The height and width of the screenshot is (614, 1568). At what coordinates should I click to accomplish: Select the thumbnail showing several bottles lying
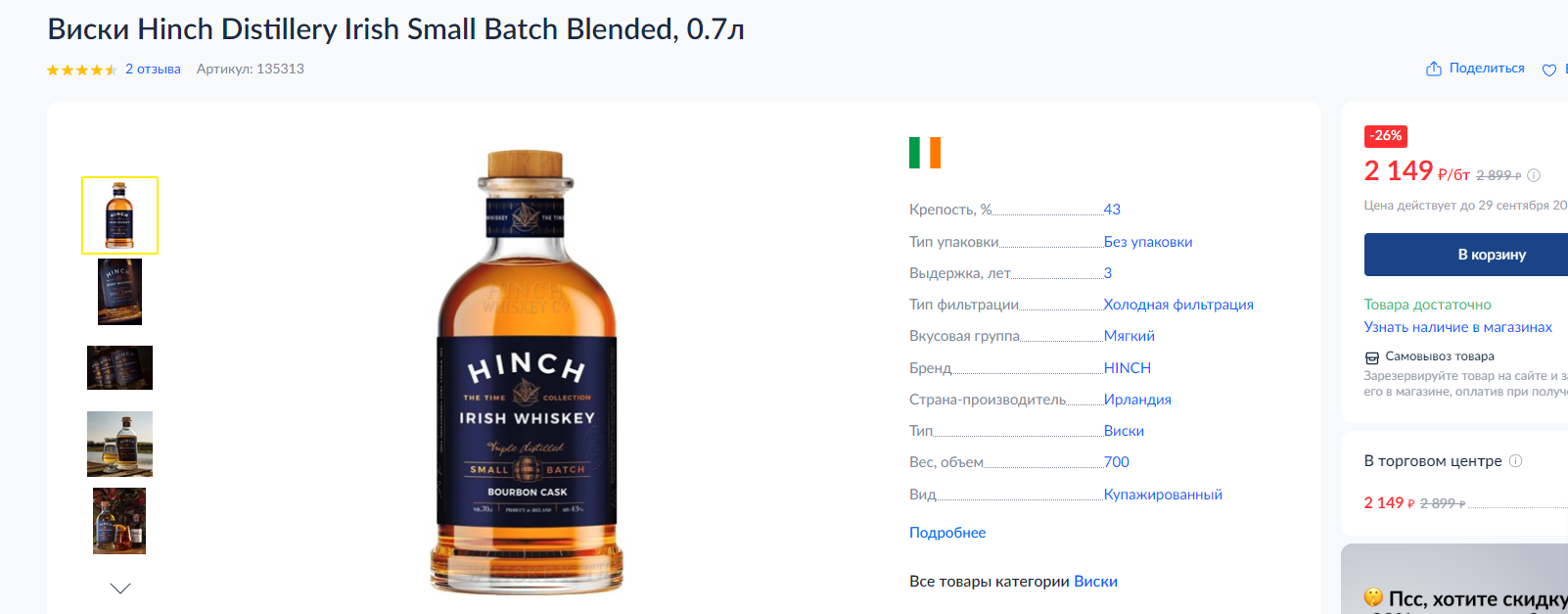coord(119,368)
